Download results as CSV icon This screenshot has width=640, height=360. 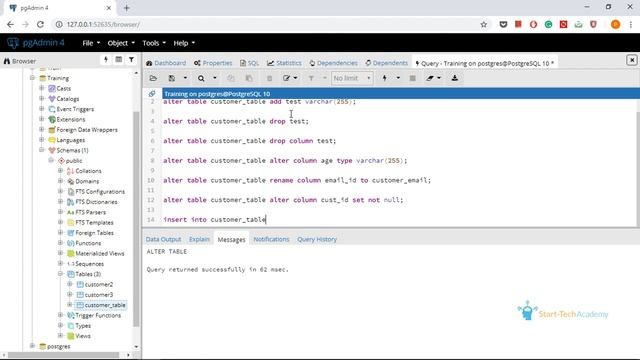pos(455,78)
